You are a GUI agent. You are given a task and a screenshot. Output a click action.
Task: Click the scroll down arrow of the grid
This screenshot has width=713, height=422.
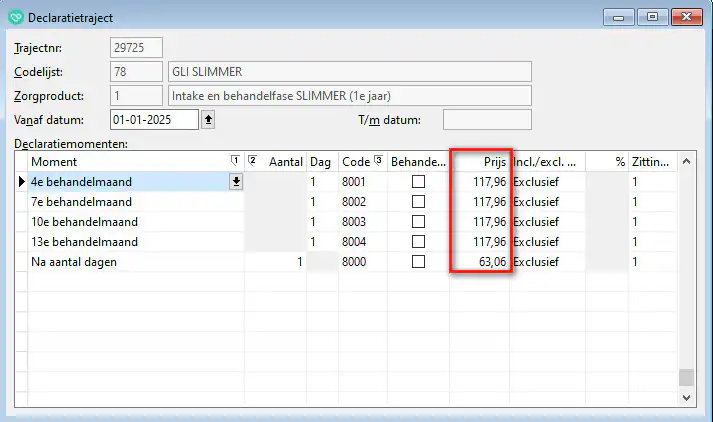(685, 397)
